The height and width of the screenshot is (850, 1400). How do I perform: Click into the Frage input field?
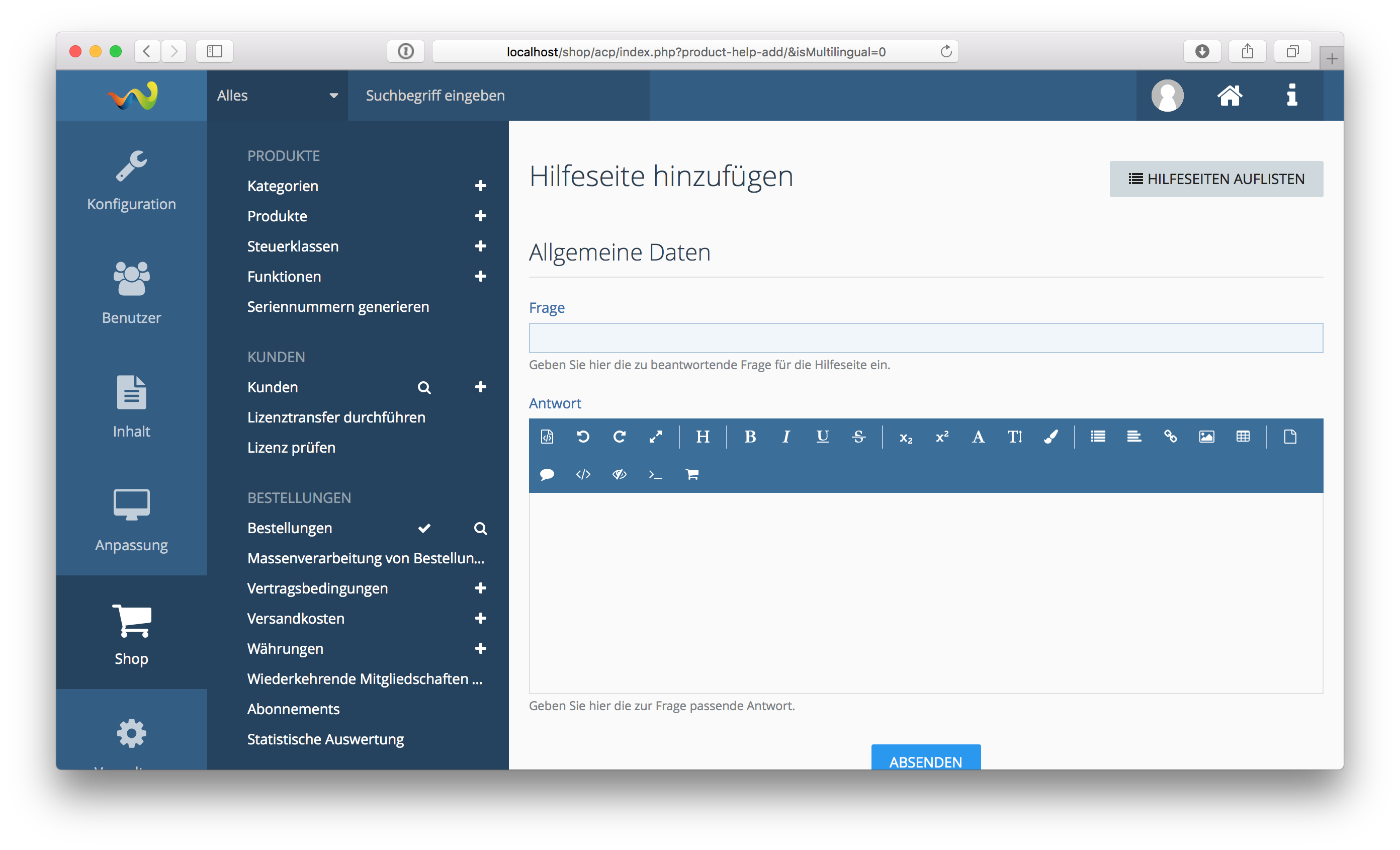(925, 338)
